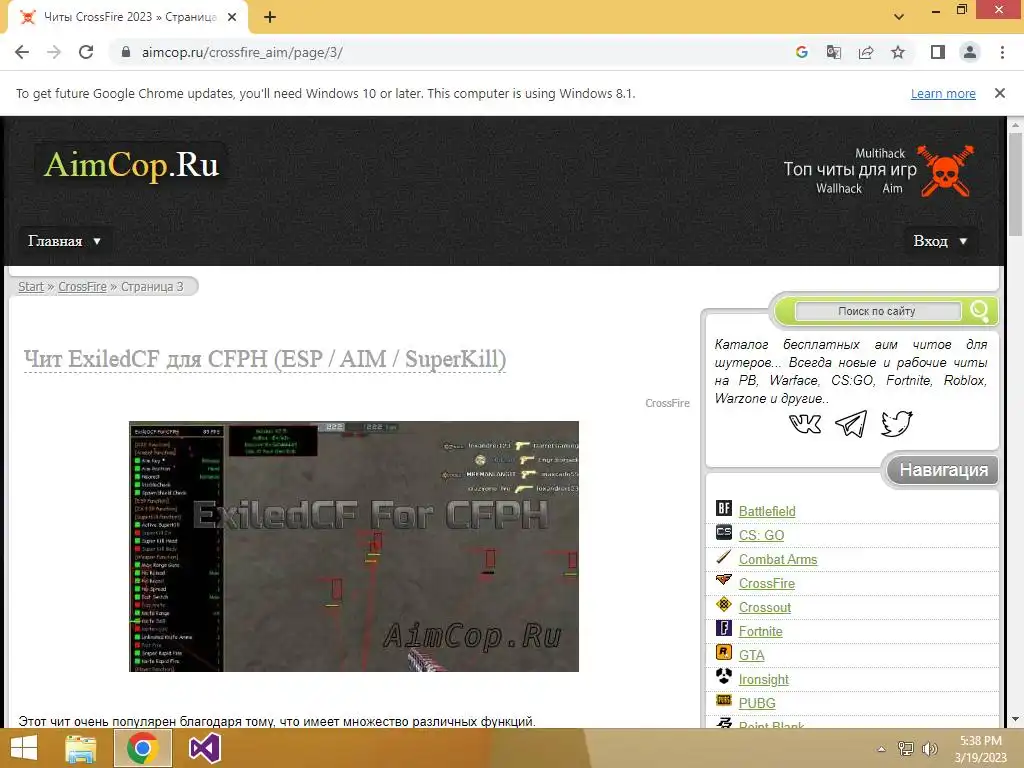Viewport: 1024px width, 768px height.
Task: Click the Chrome taskbar icon
Action: tap(143, 748)
